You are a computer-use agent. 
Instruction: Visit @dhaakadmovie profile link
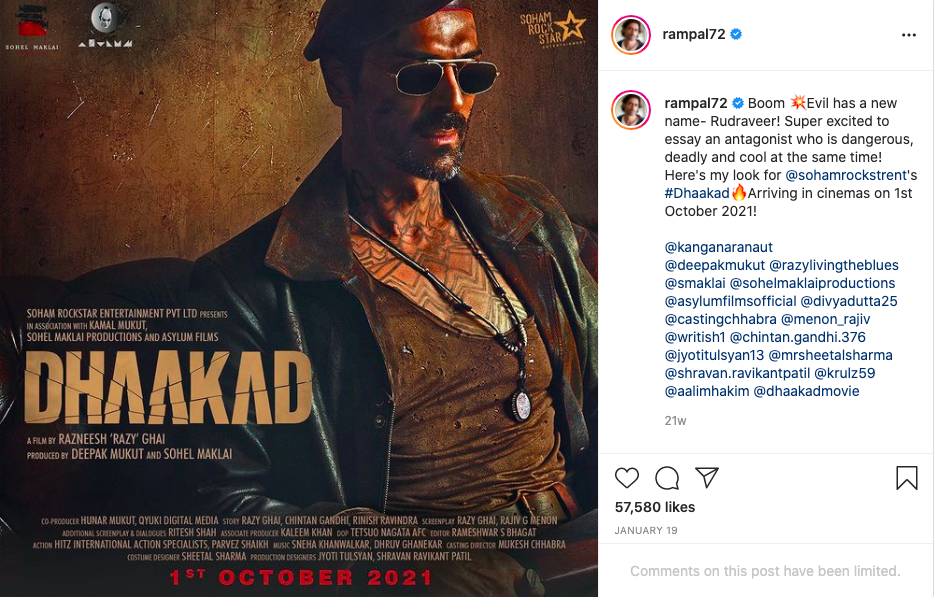pos(807,391)
